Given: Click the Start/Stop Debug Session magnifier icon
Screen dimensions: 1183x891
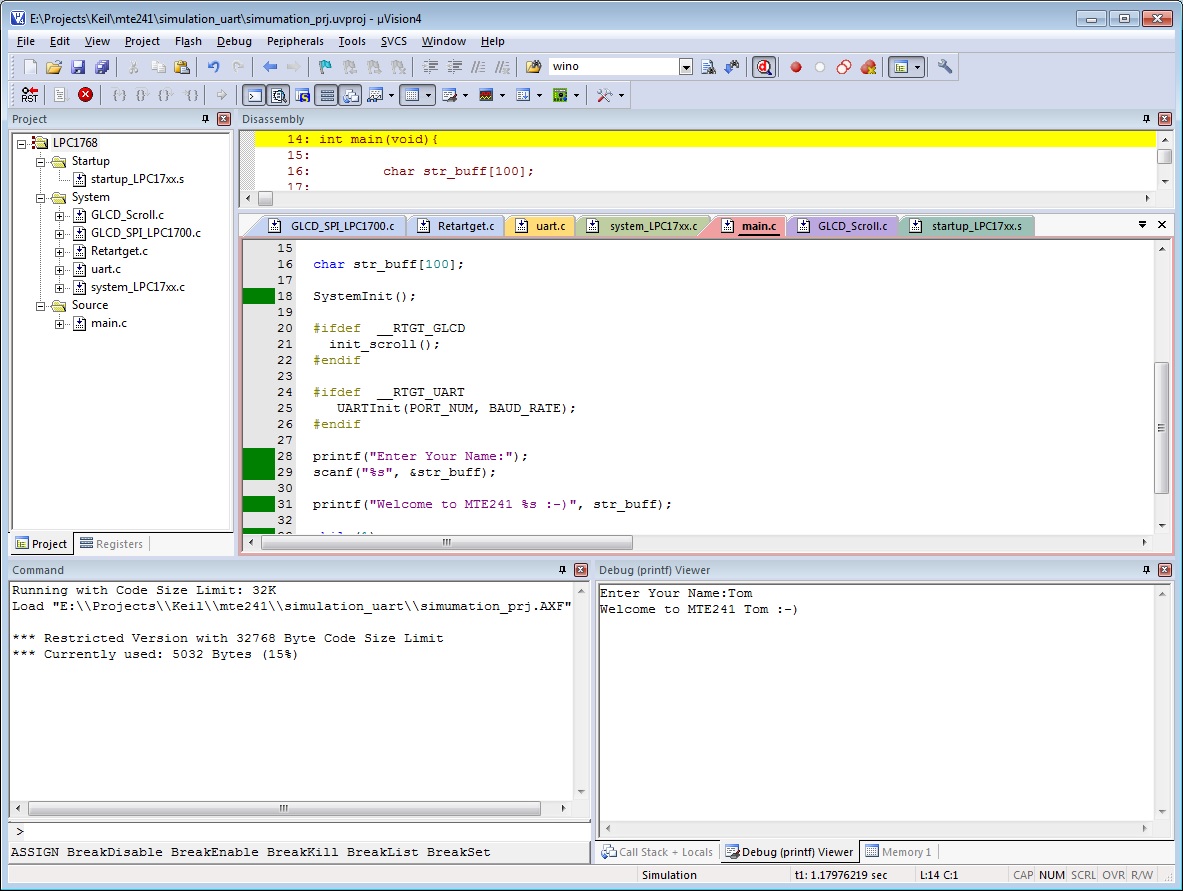Looking at the screenshot, I should tap(762, 66).
